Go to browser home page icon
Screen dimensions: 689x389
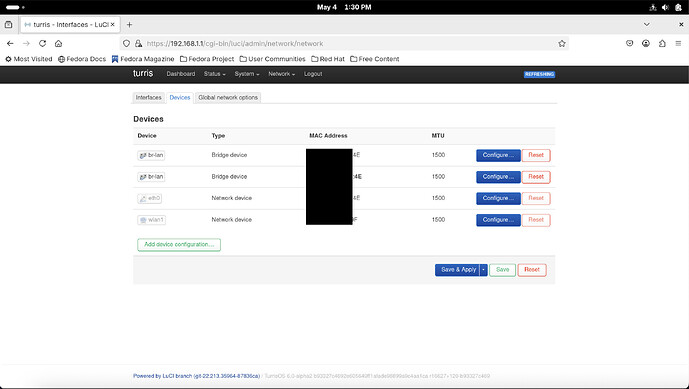pos(58,44)
